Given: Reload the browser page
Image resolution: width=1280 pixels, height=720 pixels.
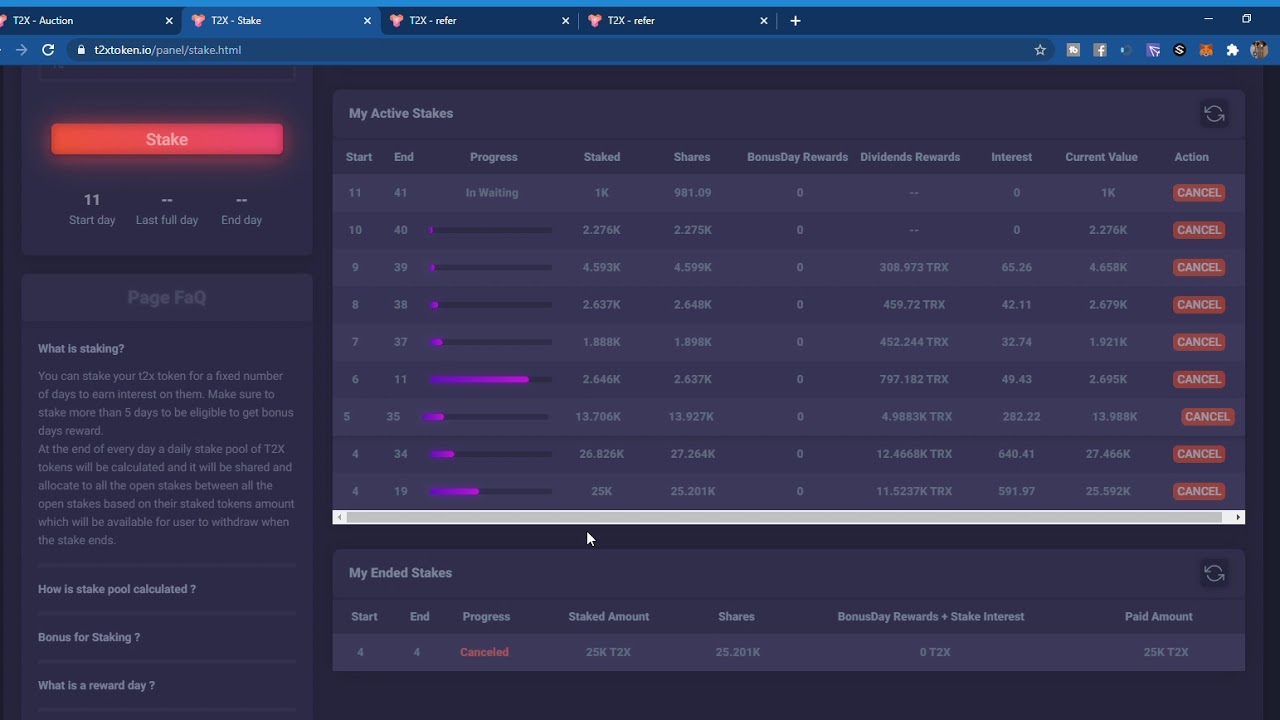Looking at the screenshot, I should click(x=48, y=50).
